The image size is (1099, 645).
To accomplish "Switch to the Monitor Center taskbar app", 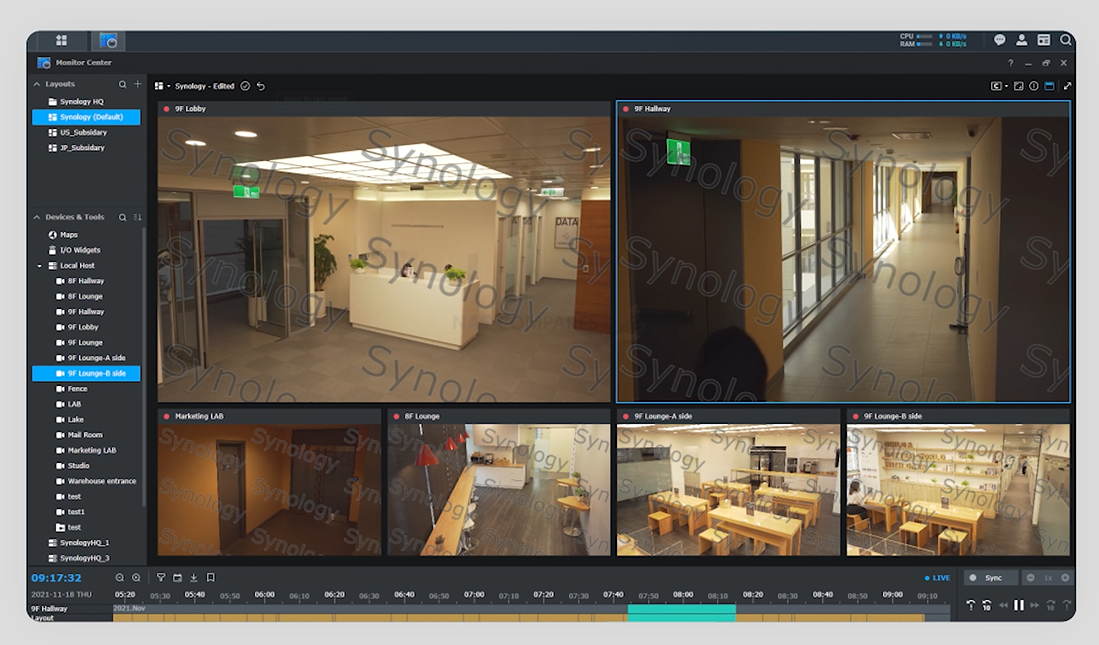I will (108, 41).
